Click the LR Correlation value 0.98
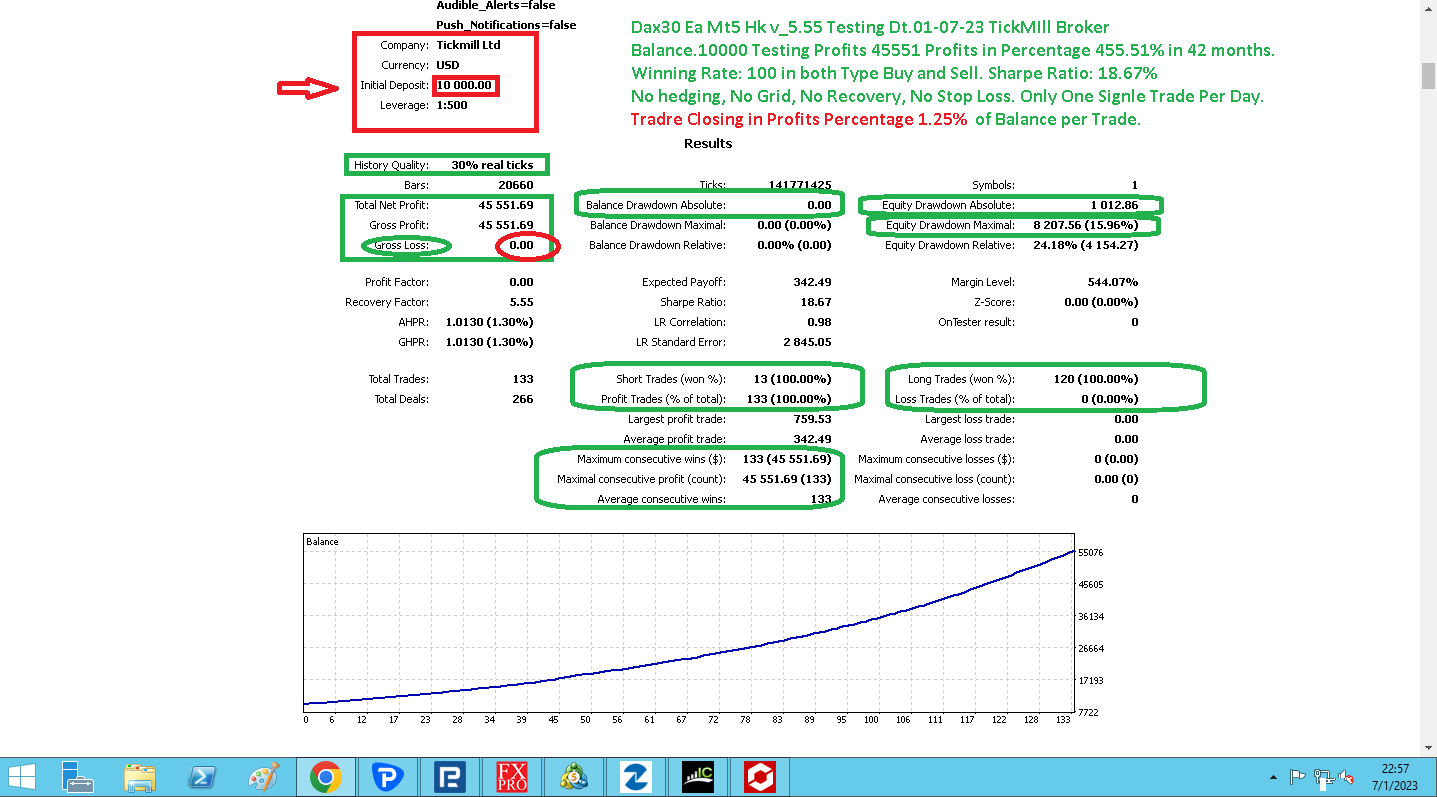 [819, 322]
